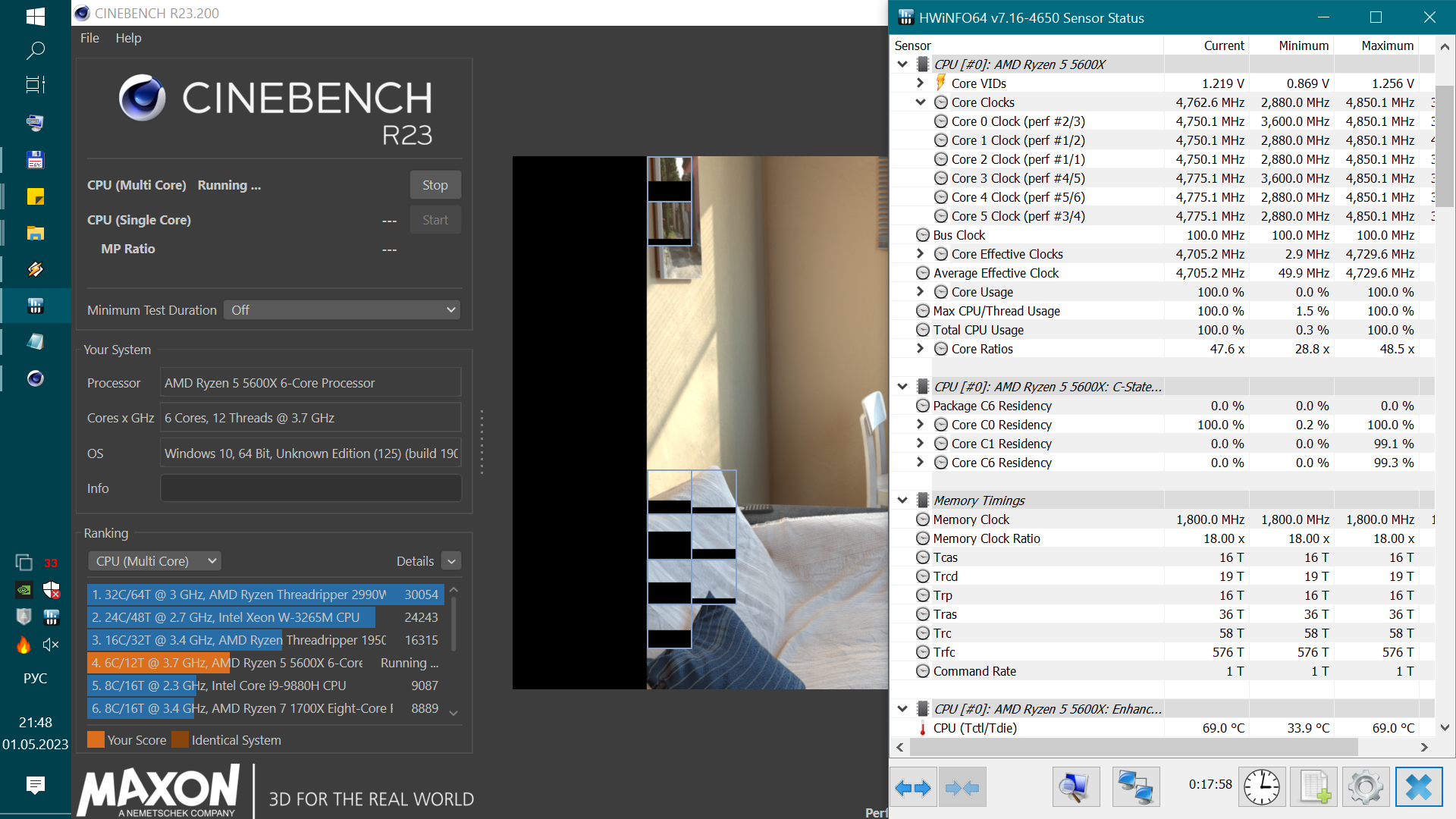Collapse the Memory Timings section
Image resolution: width=1456 pixels, height=819 pixels.
point(902,500)
